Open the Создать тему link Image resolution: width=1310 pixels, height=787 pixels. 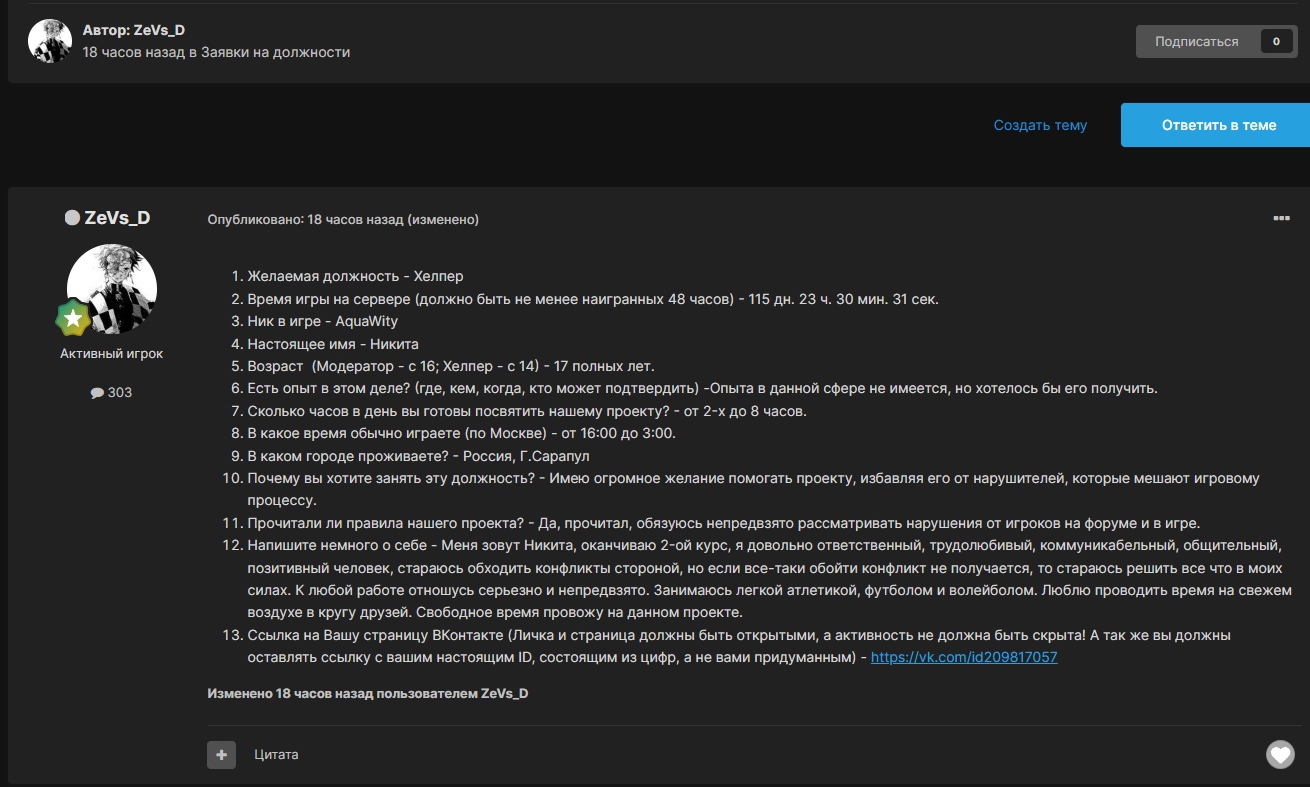coord(1040,125)
